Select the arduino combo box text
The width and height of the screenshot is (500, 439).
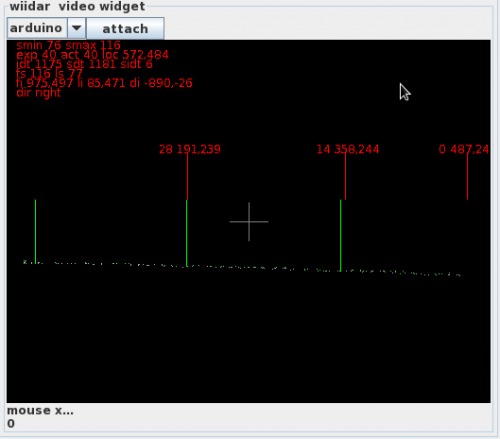36,28
